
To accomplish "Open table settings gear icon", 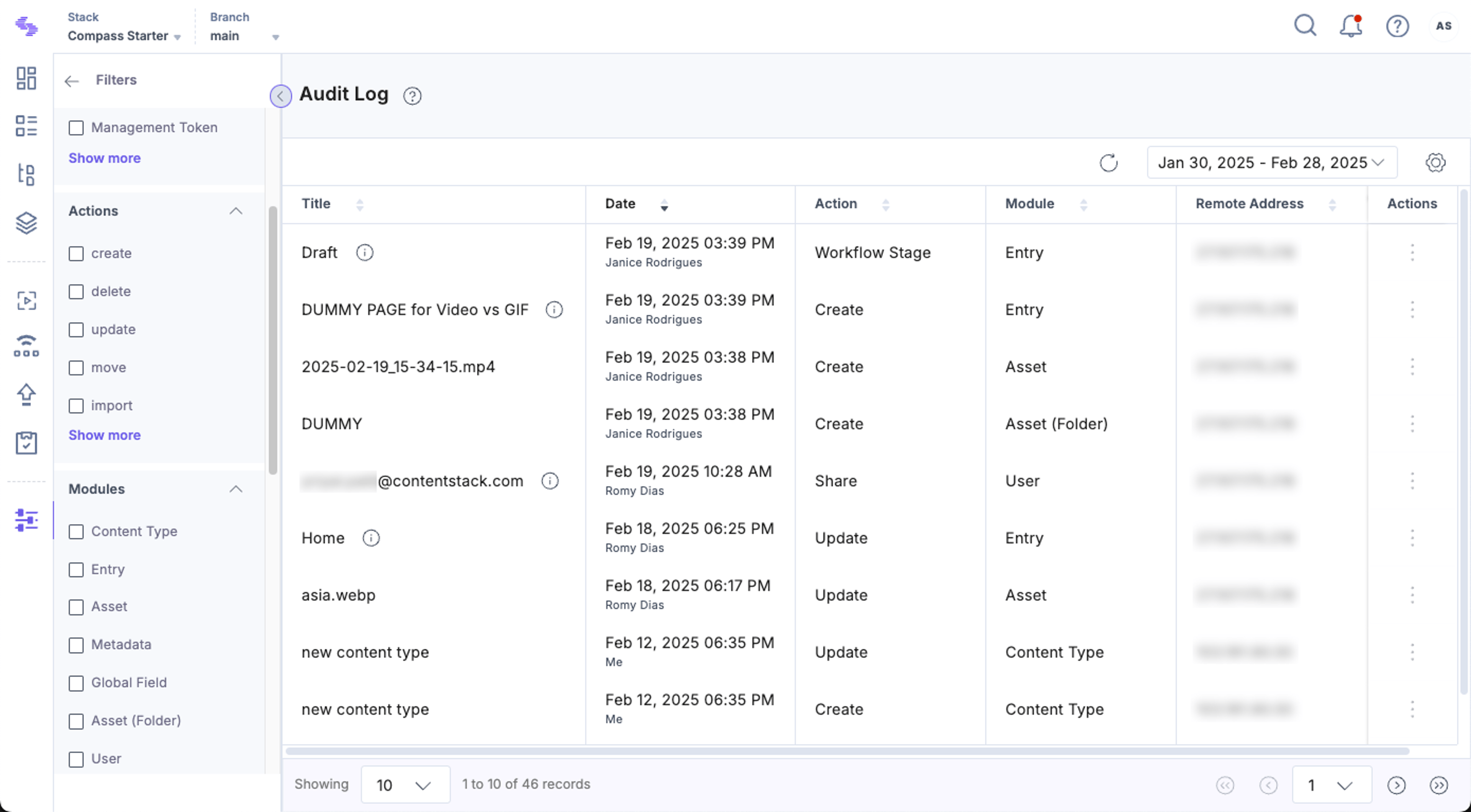I will point(1435,163).
